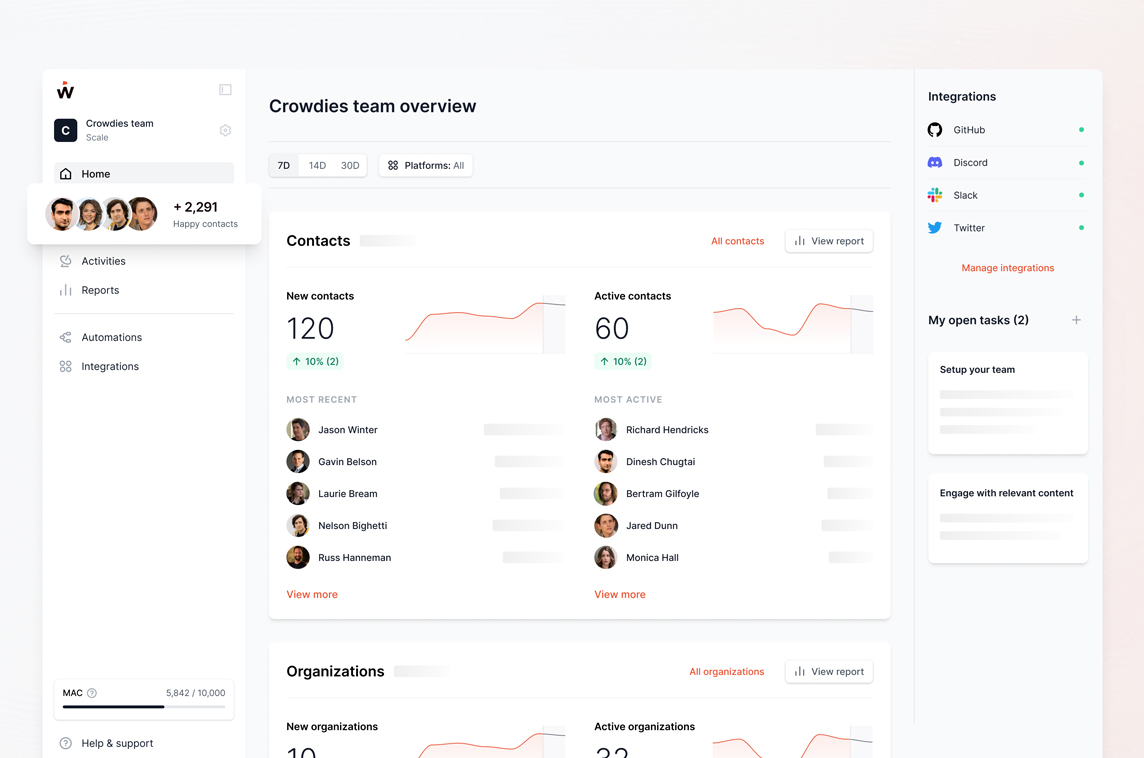Go to Home in the sidebar
1144x758 pixels.
144,174
